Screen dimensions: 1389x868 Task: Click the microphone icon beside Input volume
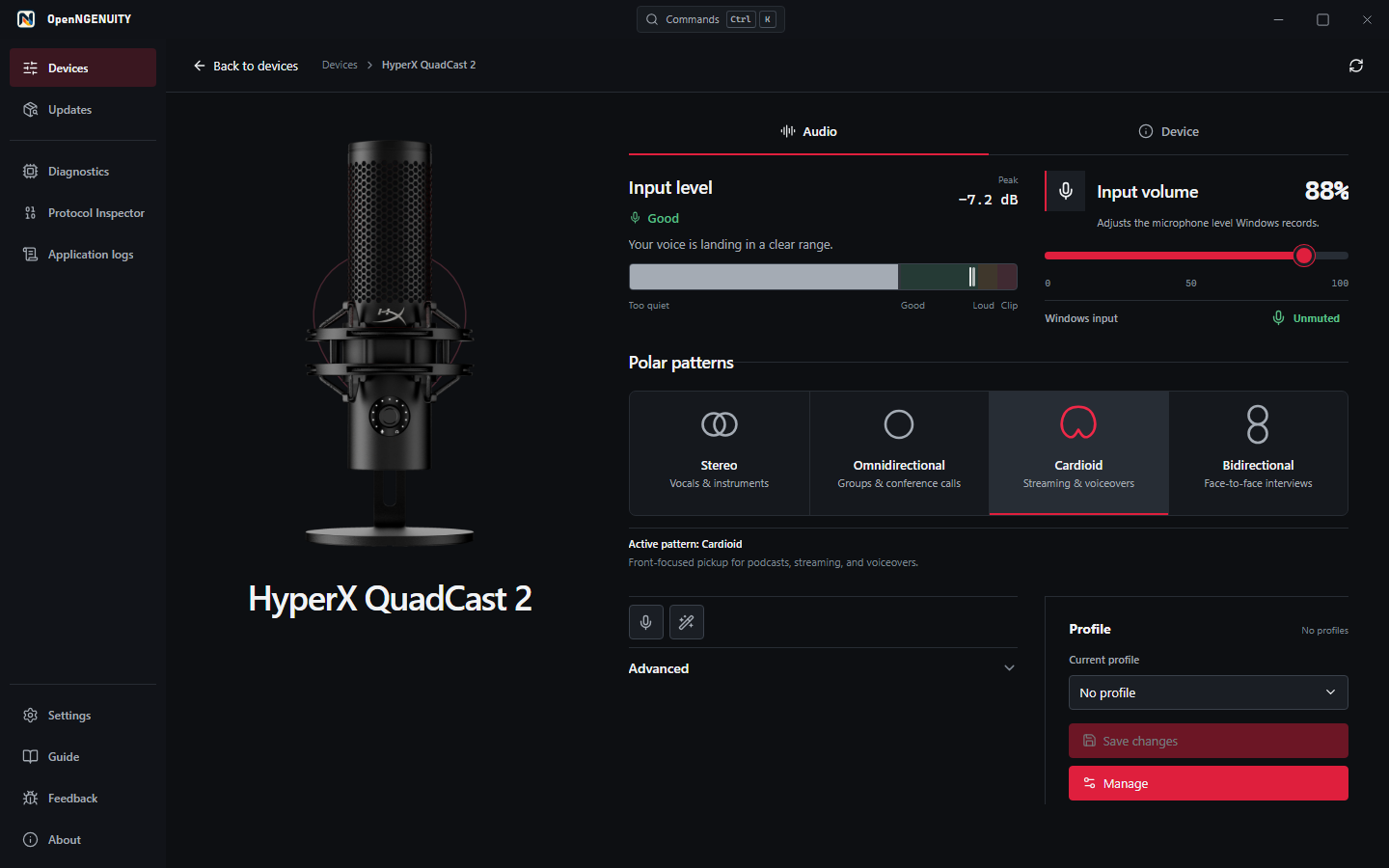click(1066, 191)
